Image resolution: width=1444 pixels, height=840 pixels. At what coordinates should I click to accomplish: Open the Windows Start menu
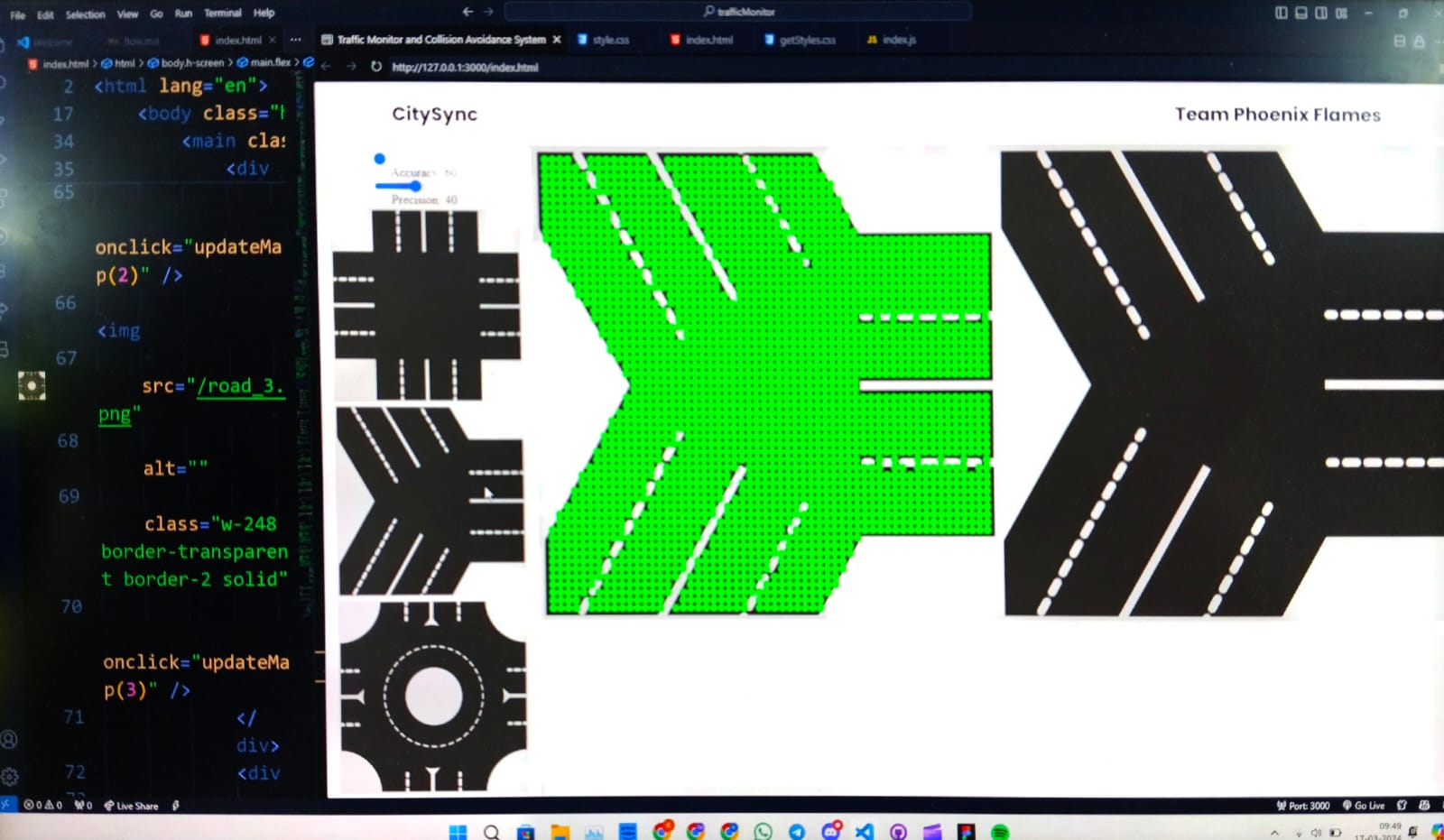(x=458, y=832)
